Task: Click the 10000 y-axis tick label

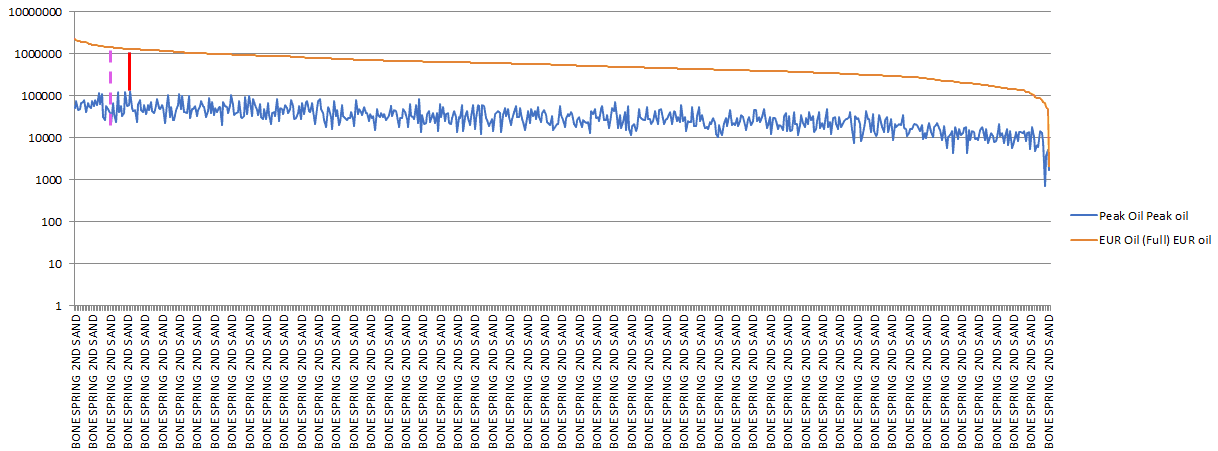Action: point(45,138)
